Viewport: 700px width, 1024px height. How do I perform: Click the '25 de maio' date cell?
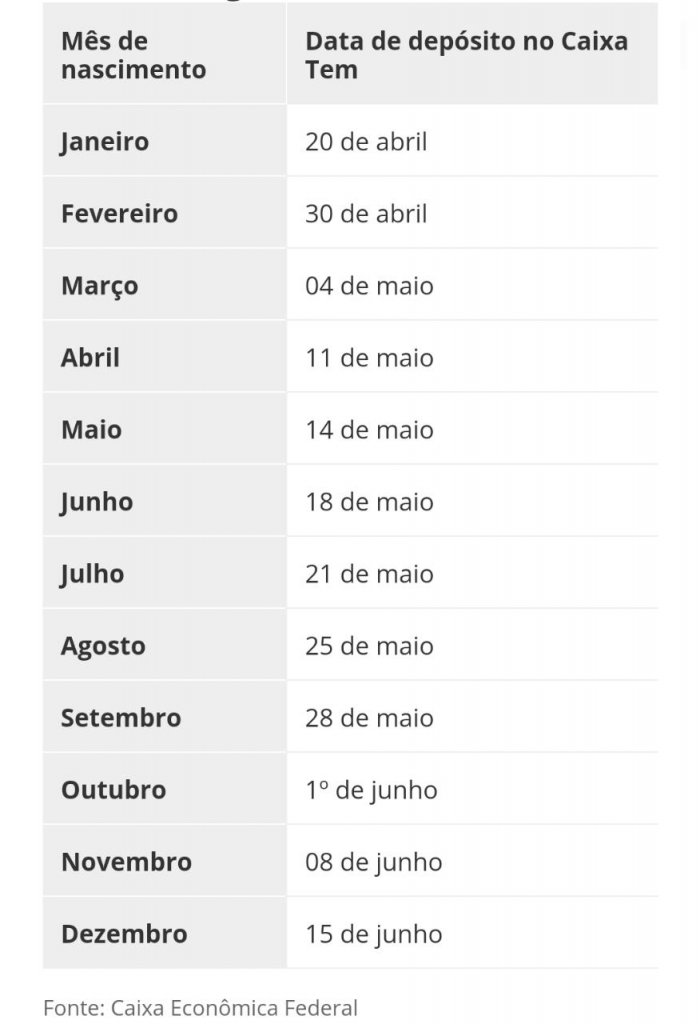click(x=370, y=646)
